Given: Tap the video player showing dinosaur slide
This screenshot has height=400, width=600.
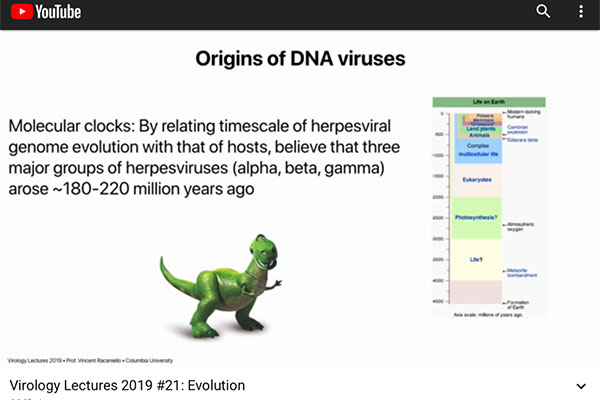Looking at the screenshot, I should coord(300,199).
